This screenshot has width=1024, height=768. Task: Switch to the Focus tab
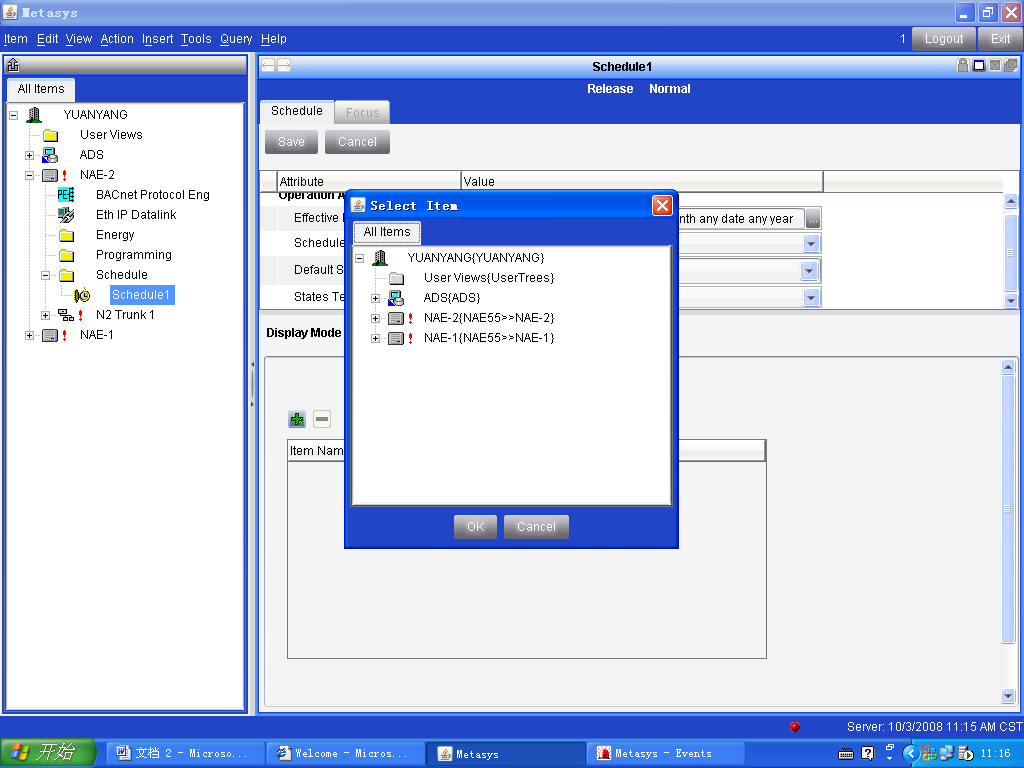coord(362,113)
